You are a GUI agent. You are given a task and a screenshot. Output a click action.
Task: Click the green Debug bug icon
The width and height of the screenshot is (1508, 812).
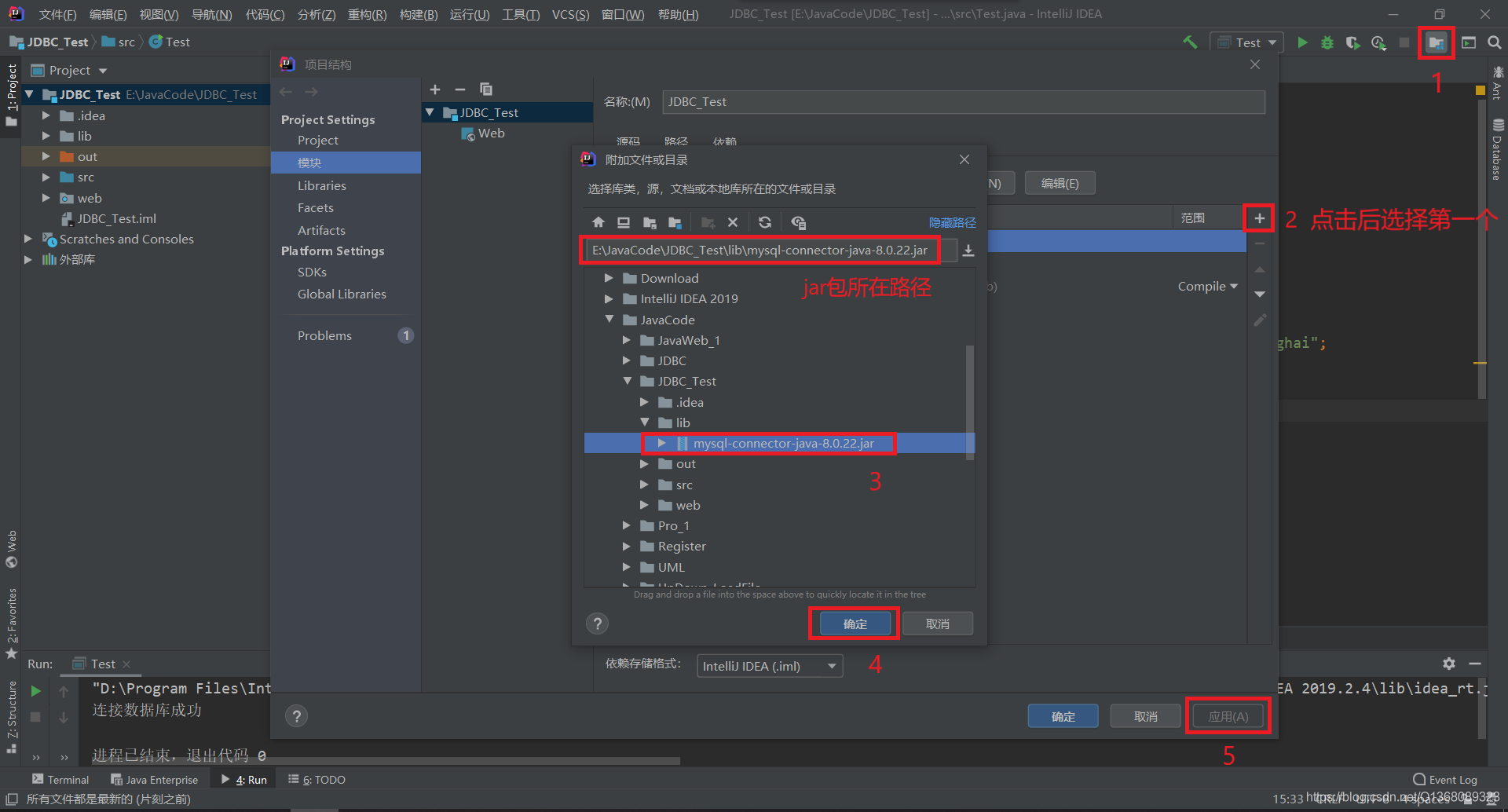point(1327,42)
